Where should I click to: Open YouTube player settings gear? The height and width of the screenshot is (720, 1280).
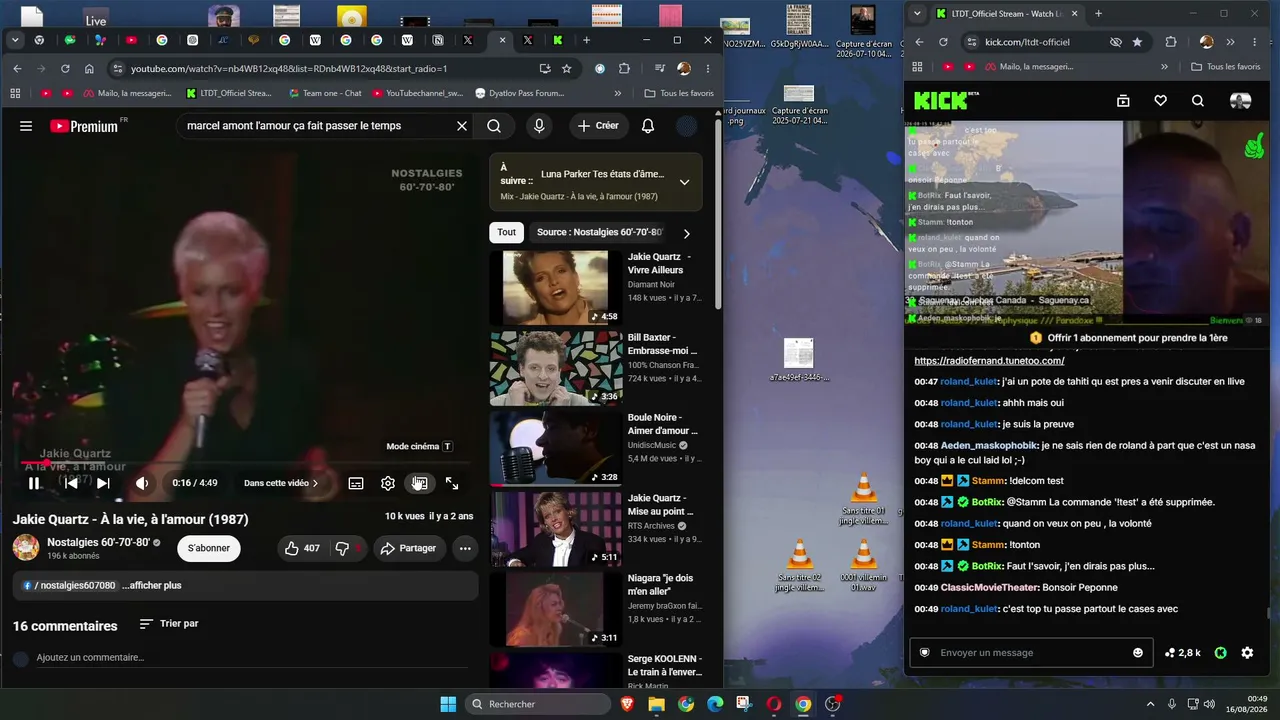click(388, 483)
